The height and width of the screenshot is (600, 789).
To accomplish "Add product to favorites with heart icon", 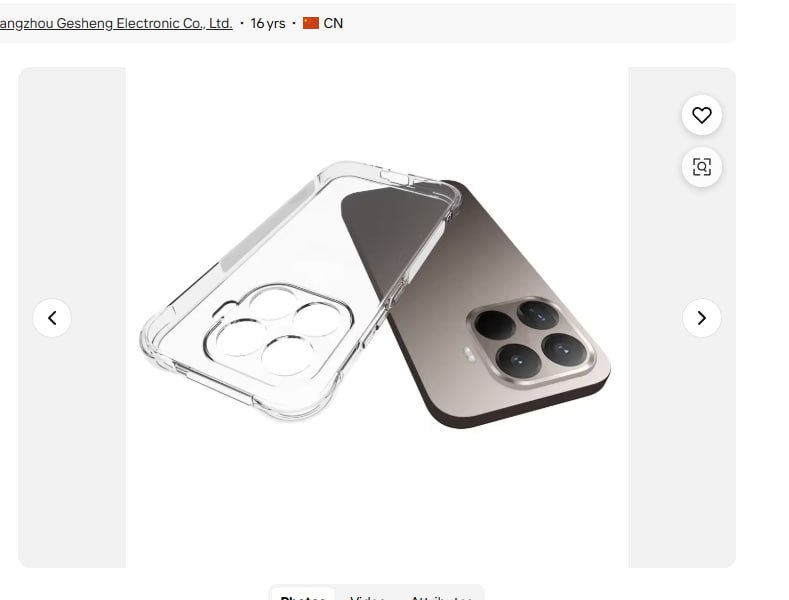I will click(701, 115).
